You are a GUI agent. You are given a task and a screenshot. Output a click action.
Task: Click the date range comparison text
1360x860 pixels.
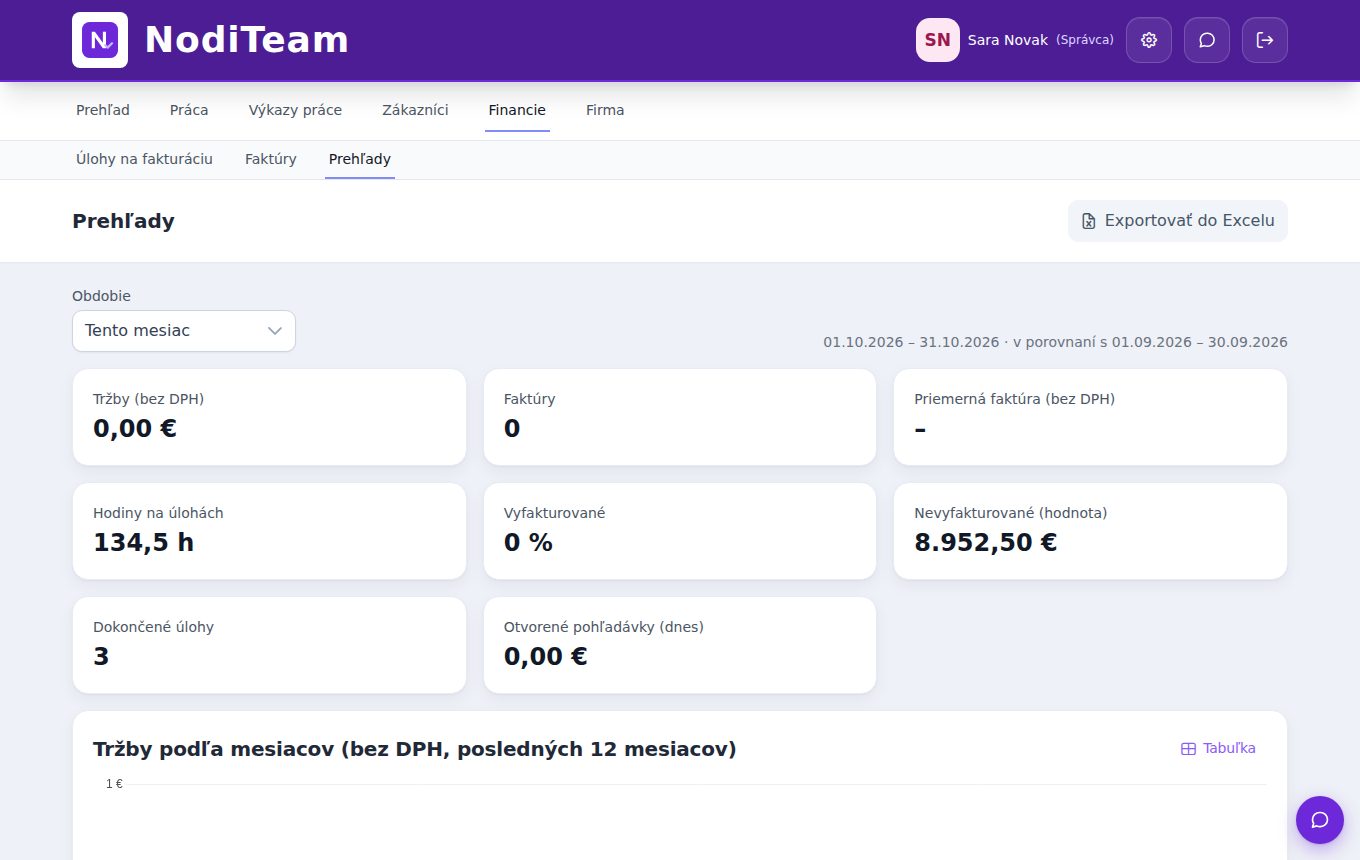(x=1056, y=342)
